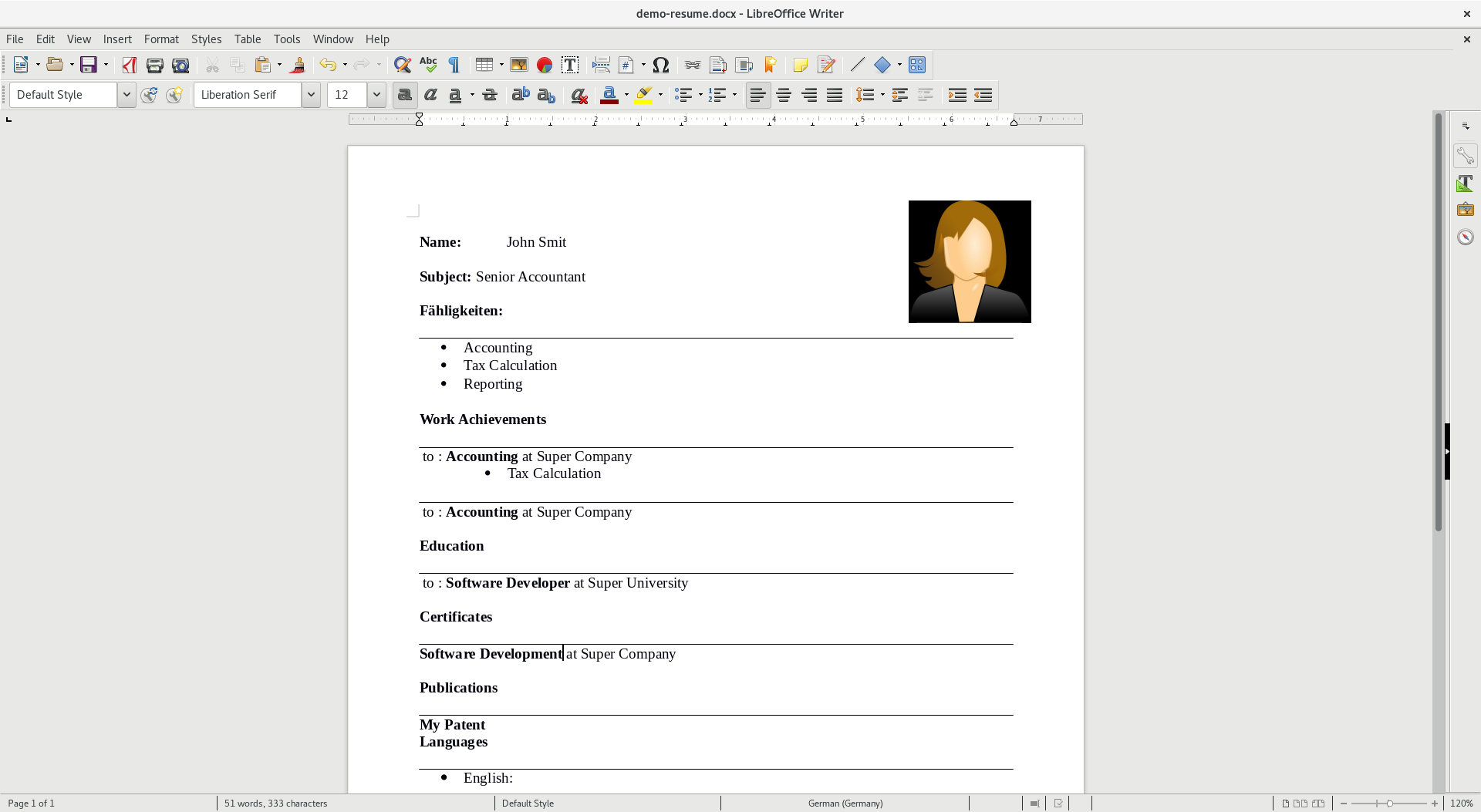Viewport: 1481px width, 812px height.
Task: Expand the paragraph style dropdown
Action: pos(127,95)
